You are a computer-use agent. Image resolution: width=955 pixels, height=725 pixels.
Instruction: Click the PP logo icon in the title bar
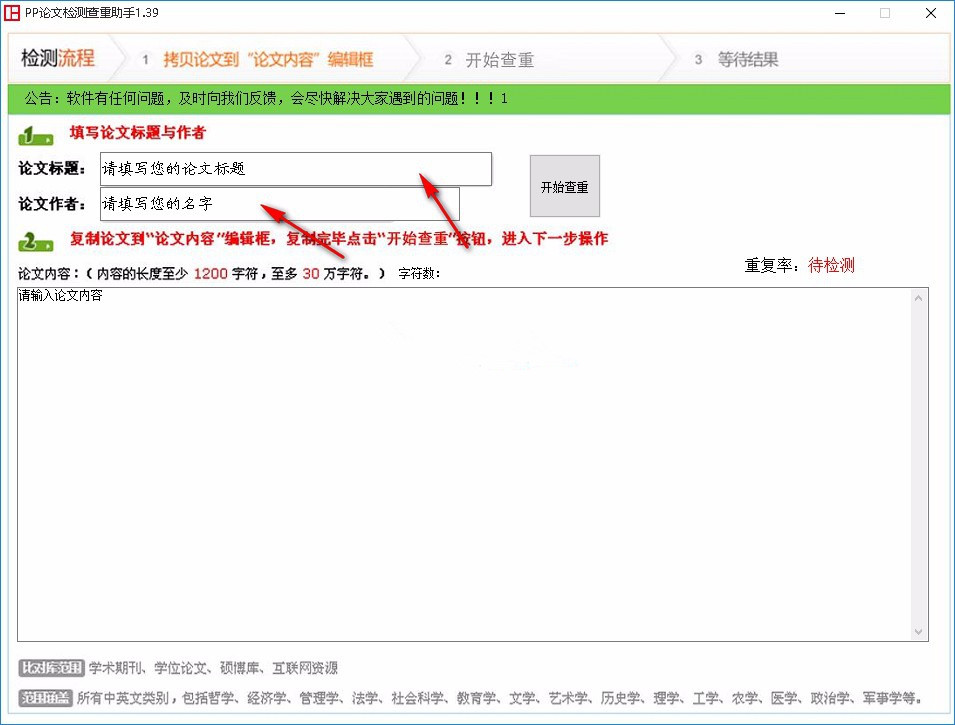pos(14,13)
